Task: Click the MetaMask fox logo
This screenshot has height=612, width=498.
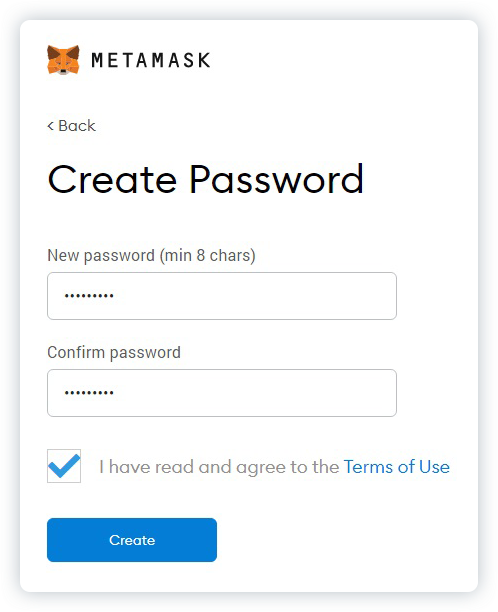Action: pyautogui.click(x=63, y=60)
